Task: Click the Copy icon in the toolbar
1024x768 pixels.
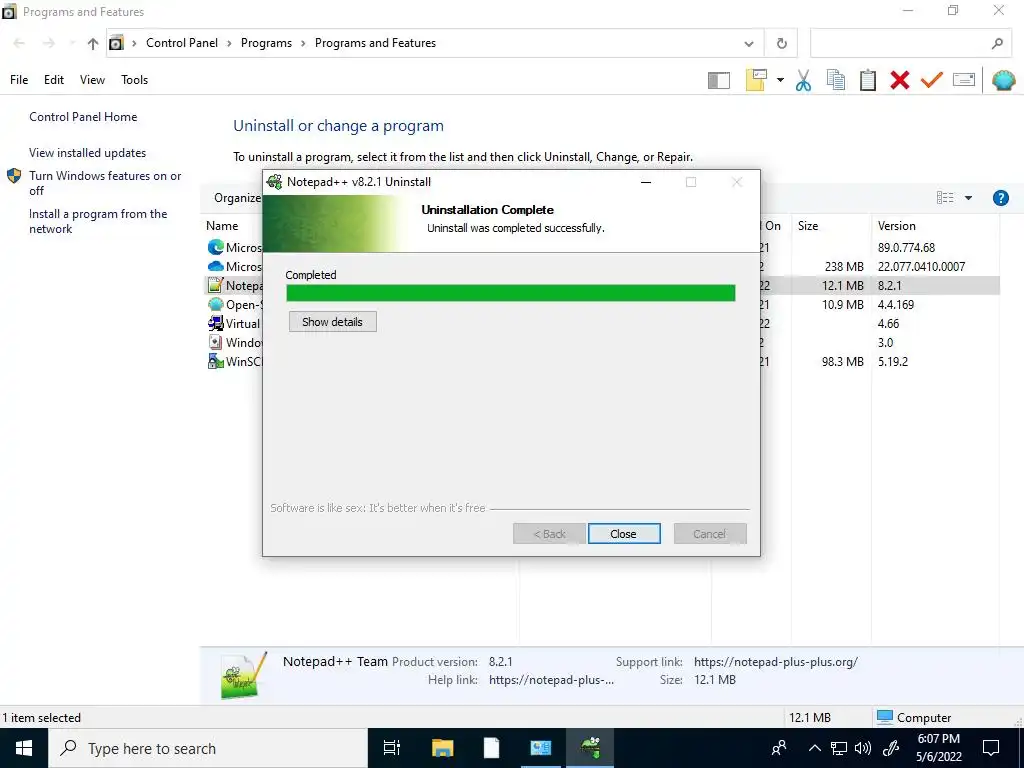Action: click(835, 80)
